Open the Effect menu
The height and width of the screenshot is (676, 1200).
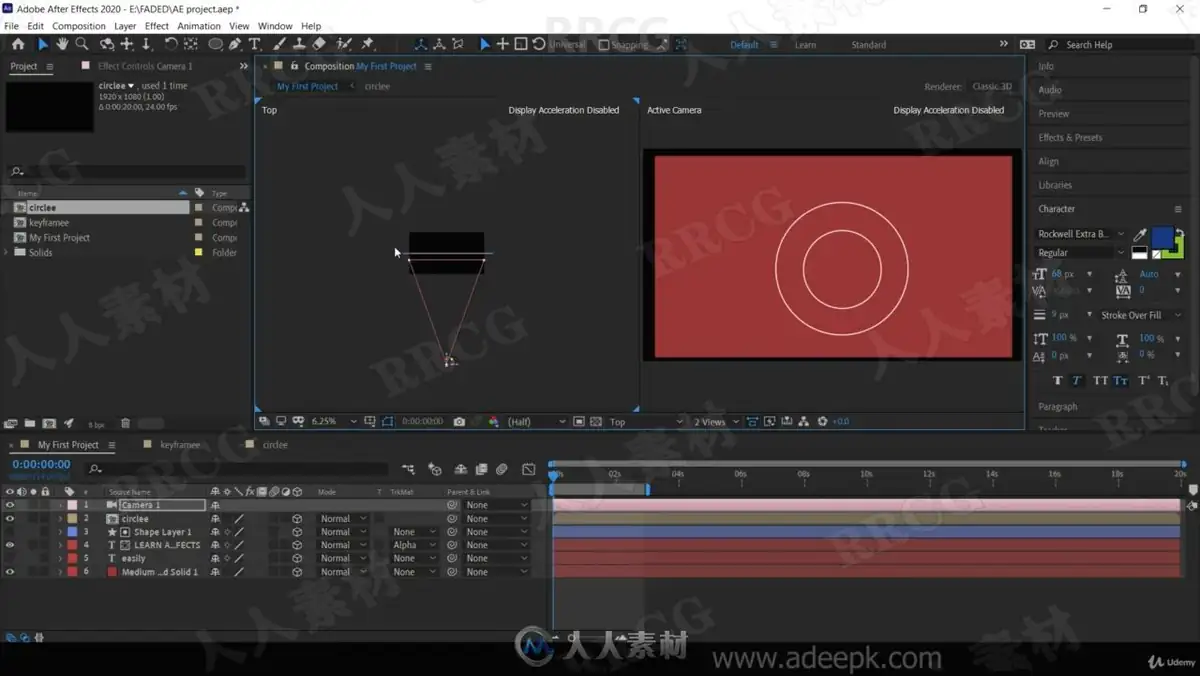[x=157, y=26]
